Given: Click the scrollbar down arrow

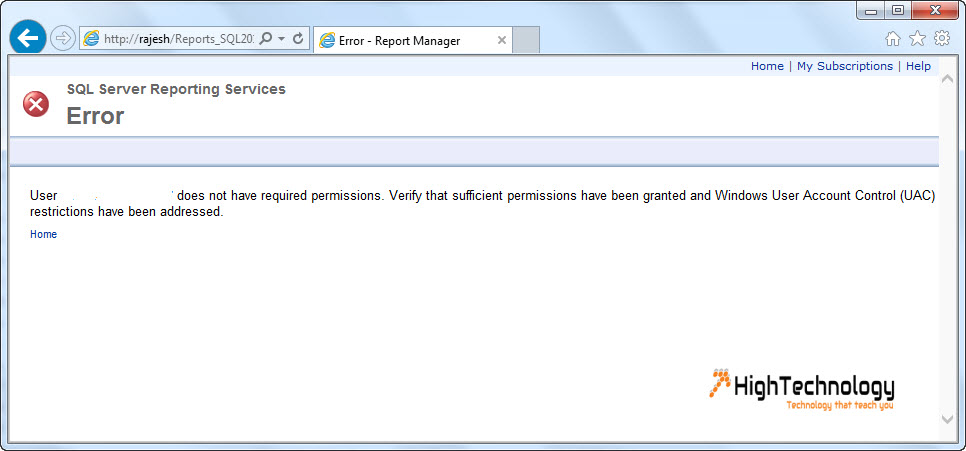Looking at the screenshot, I should click(948, 419).
